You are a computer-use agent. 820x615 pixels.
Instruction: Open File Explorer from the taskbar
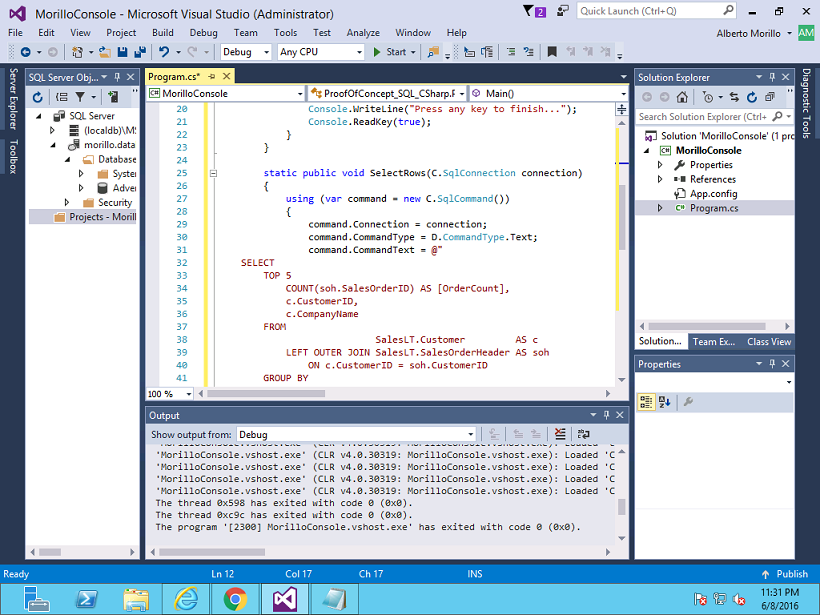click(x=136, y=599)
